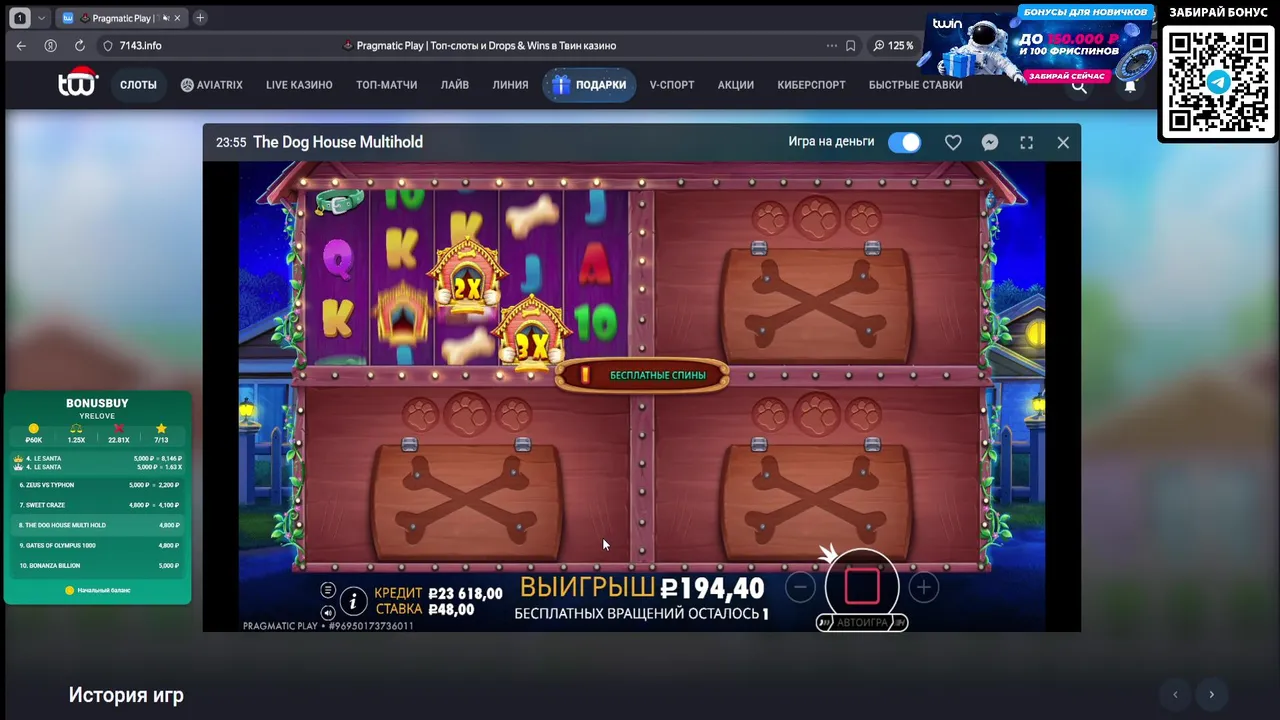Show the next games in История игр
This screenshot has width=1280, height=720.
(1211, 694)
